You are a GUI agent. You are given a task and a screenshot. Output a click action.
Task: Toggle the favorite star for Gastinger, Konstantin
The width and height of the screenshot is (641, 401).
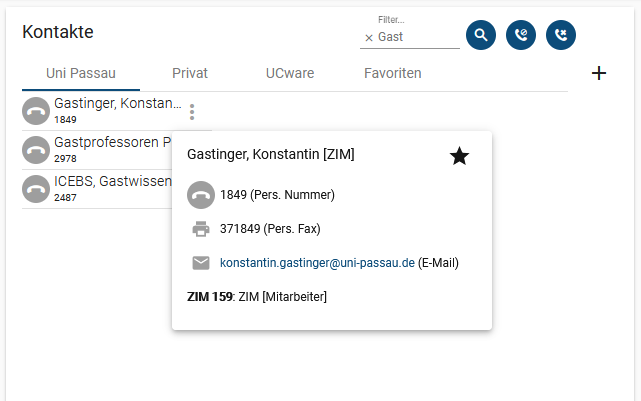click(459, 156)
